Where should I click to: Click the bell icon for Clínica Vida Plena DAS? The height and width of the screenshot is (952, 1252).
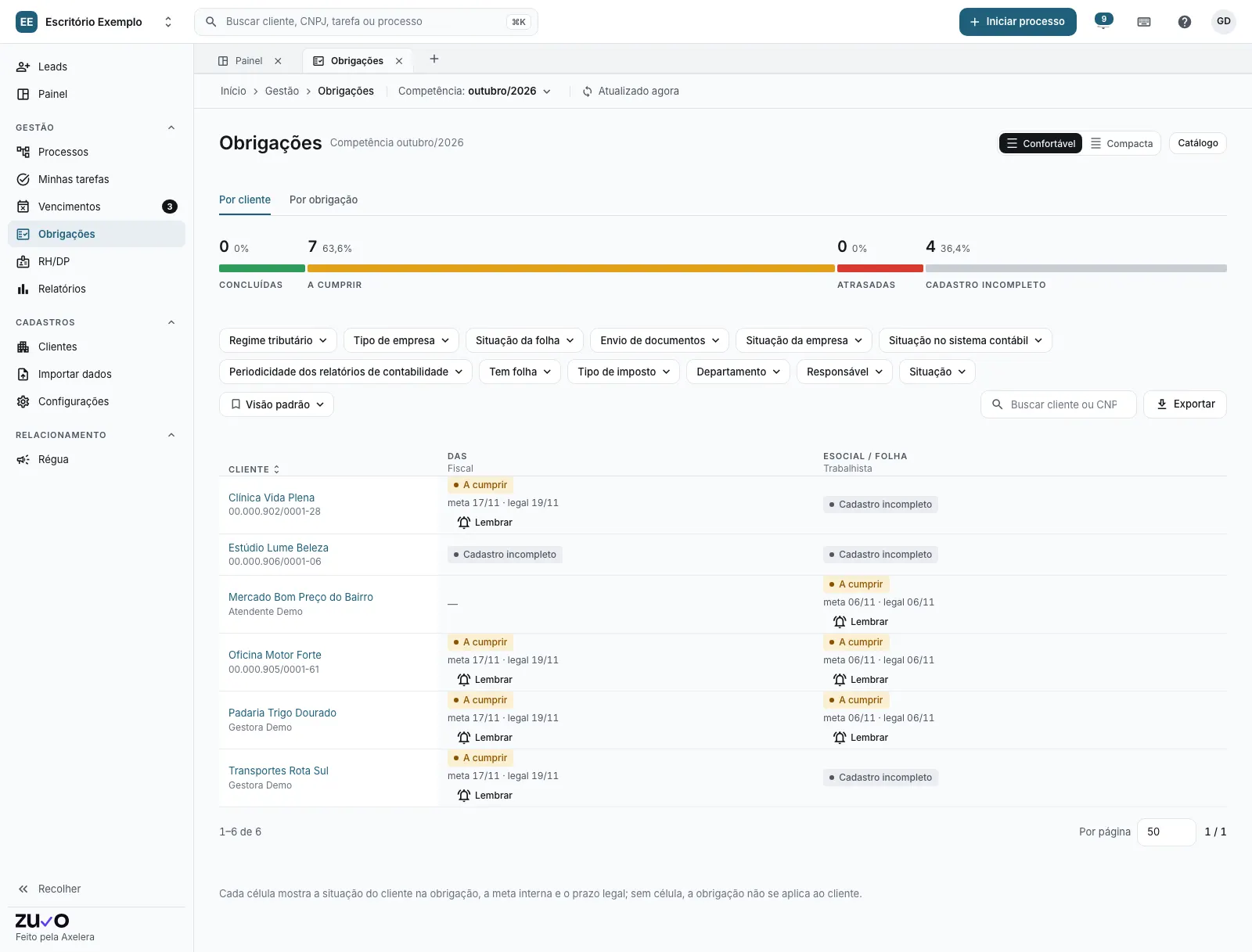point(464,523)
